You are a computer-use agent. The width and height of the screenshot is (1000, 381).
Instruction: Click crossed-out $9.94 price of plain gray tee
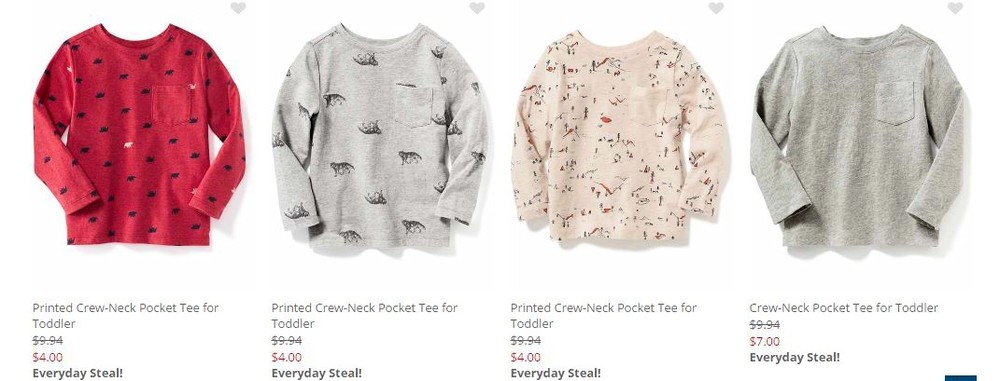(765, 324)
